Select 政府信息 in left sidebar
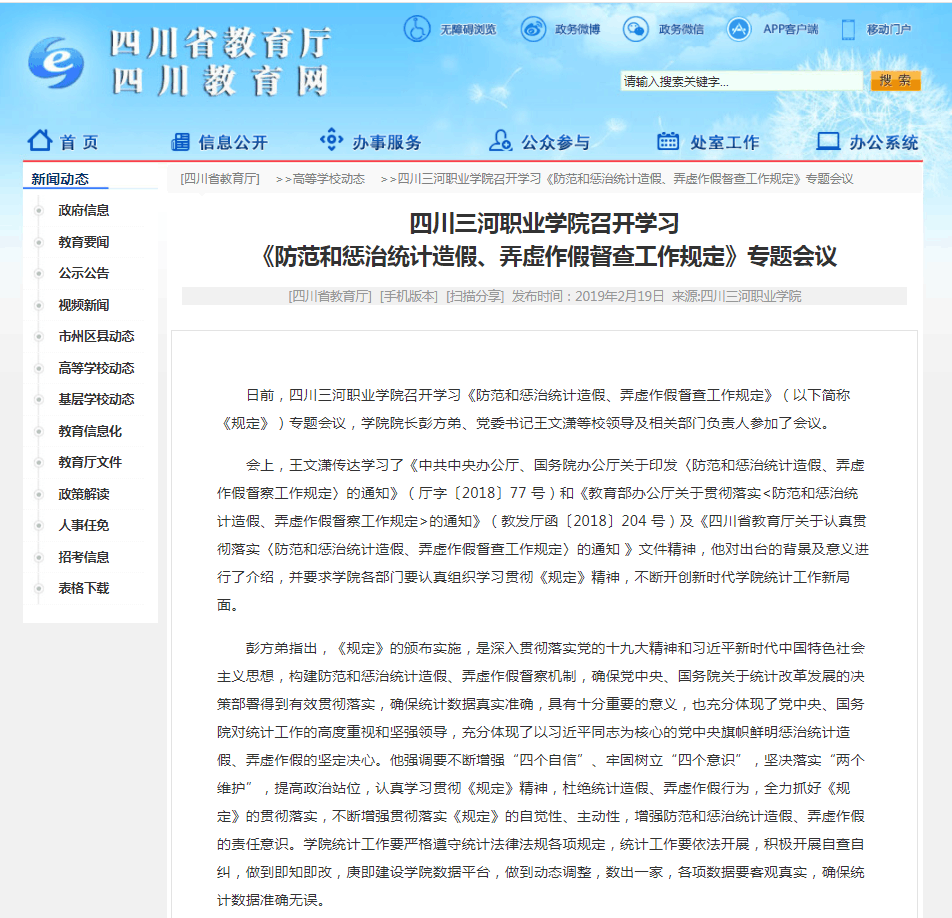This screenshot has height=918, width=952. (84, 210)
